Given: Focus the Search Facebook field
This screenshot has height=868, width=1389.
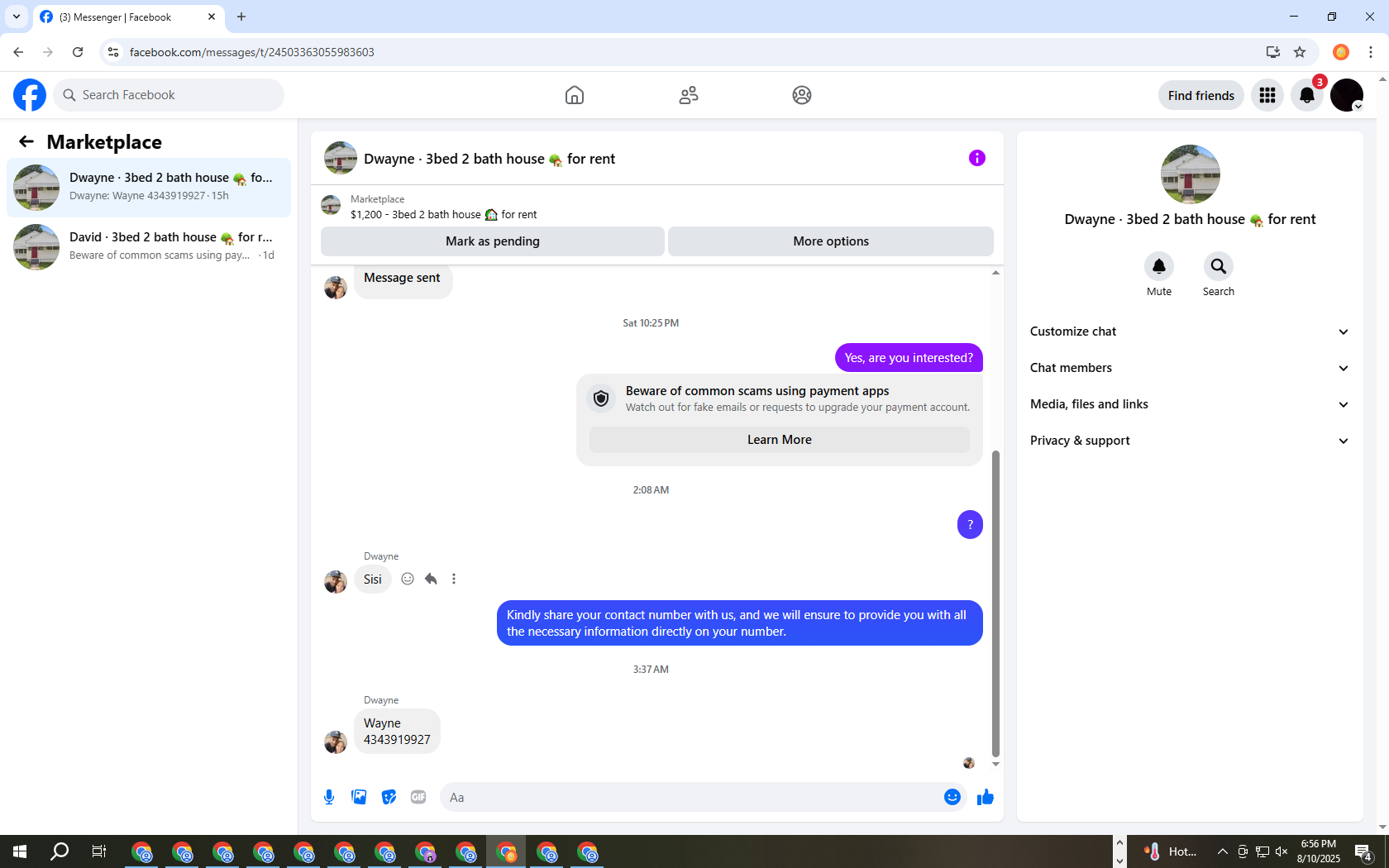Looking at the screenshot, I should click(x=169, y=95).
